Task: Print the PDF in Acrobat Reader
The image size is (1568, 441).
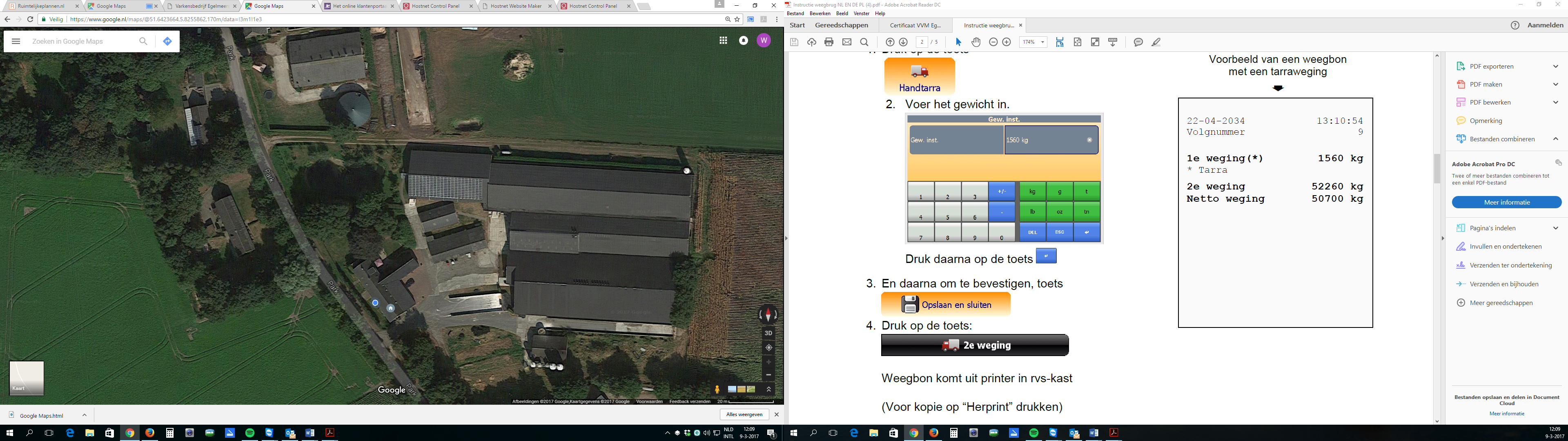Action: (x=829, y=42)
